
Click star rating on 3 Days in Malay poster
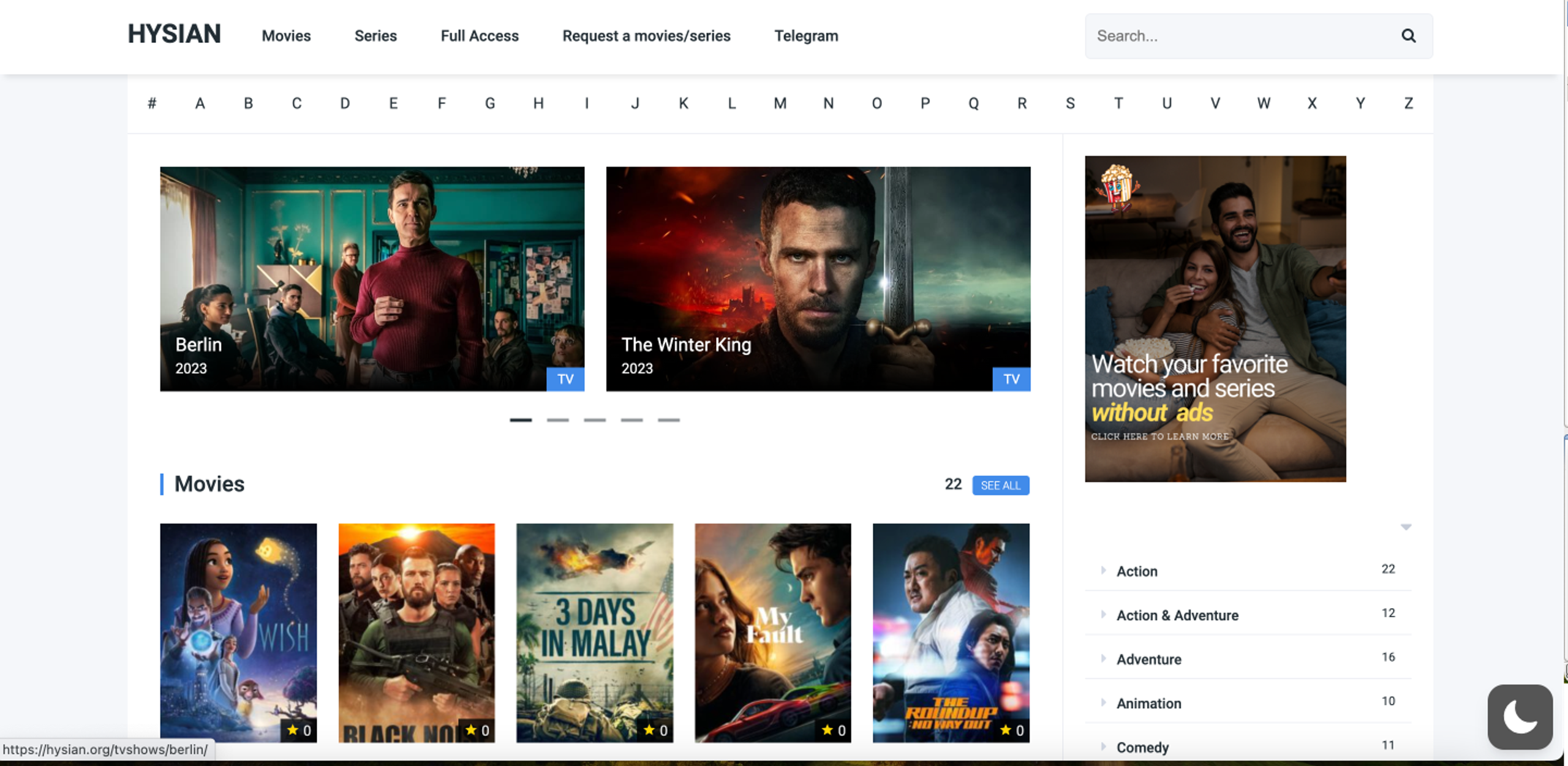click(655, 730)
